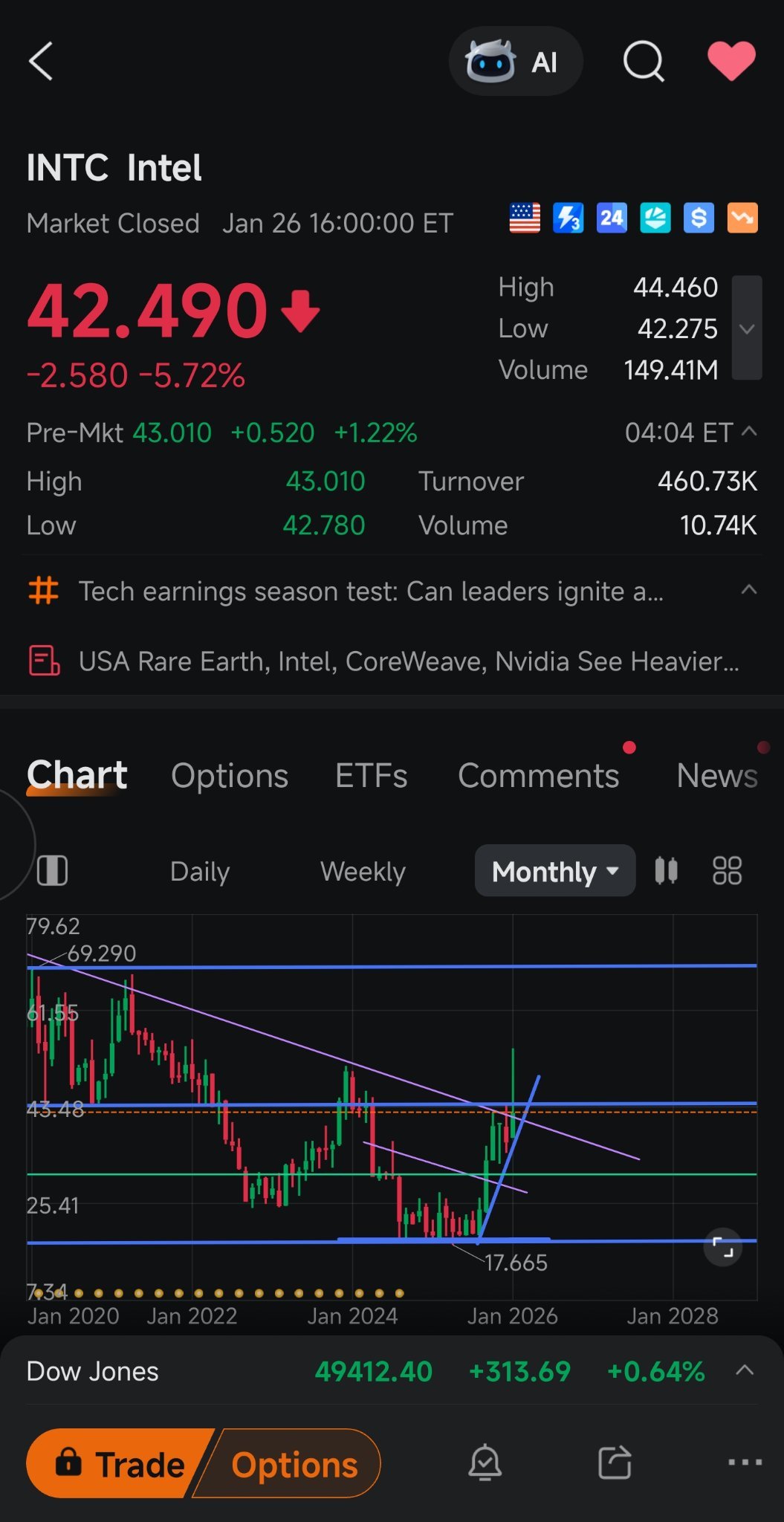Tap the INTC Intel title
This screenshot has height=1522, width=784.
coord(114,167)
